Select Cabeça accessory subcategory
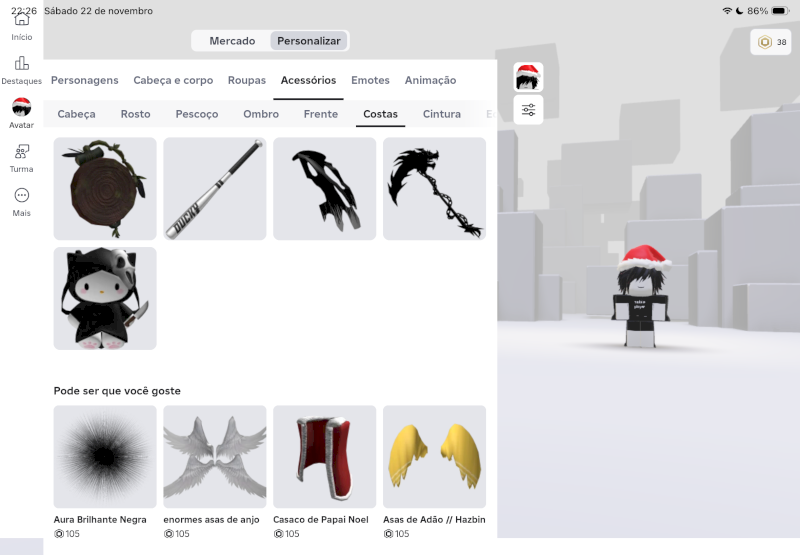 point(77,114)
